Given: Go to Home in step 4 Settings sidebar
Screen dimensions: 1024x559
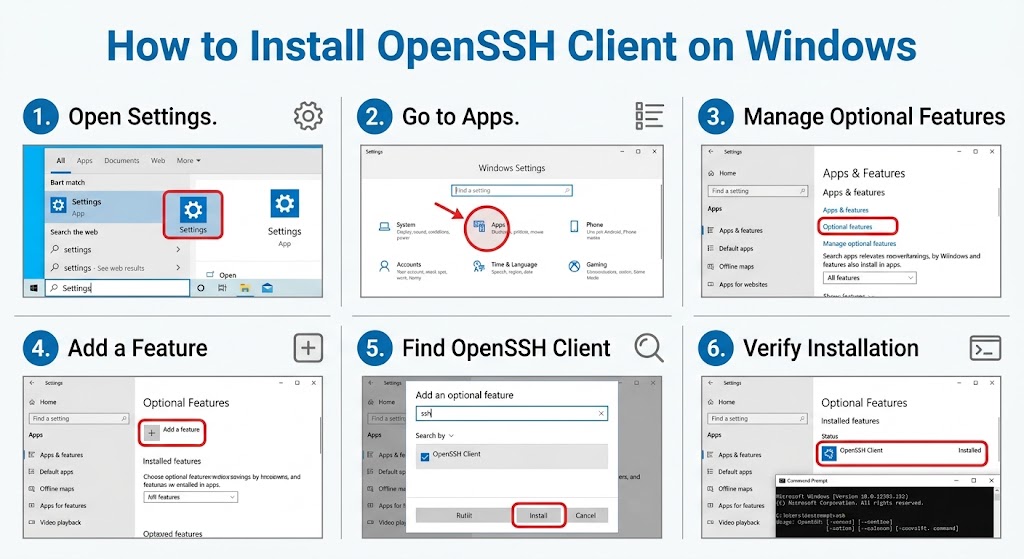Looking at the screenshot, I should 42,402.
